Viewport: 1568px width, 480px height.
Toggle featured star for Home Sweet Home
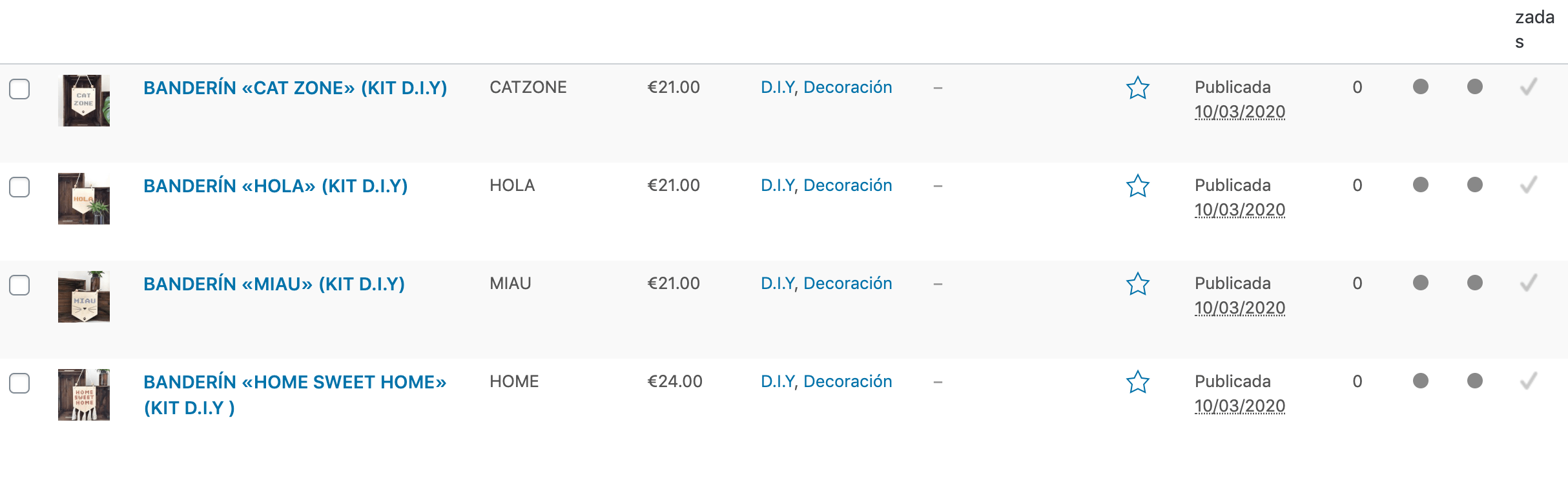pyautogui.click(x=1138, y=382)
